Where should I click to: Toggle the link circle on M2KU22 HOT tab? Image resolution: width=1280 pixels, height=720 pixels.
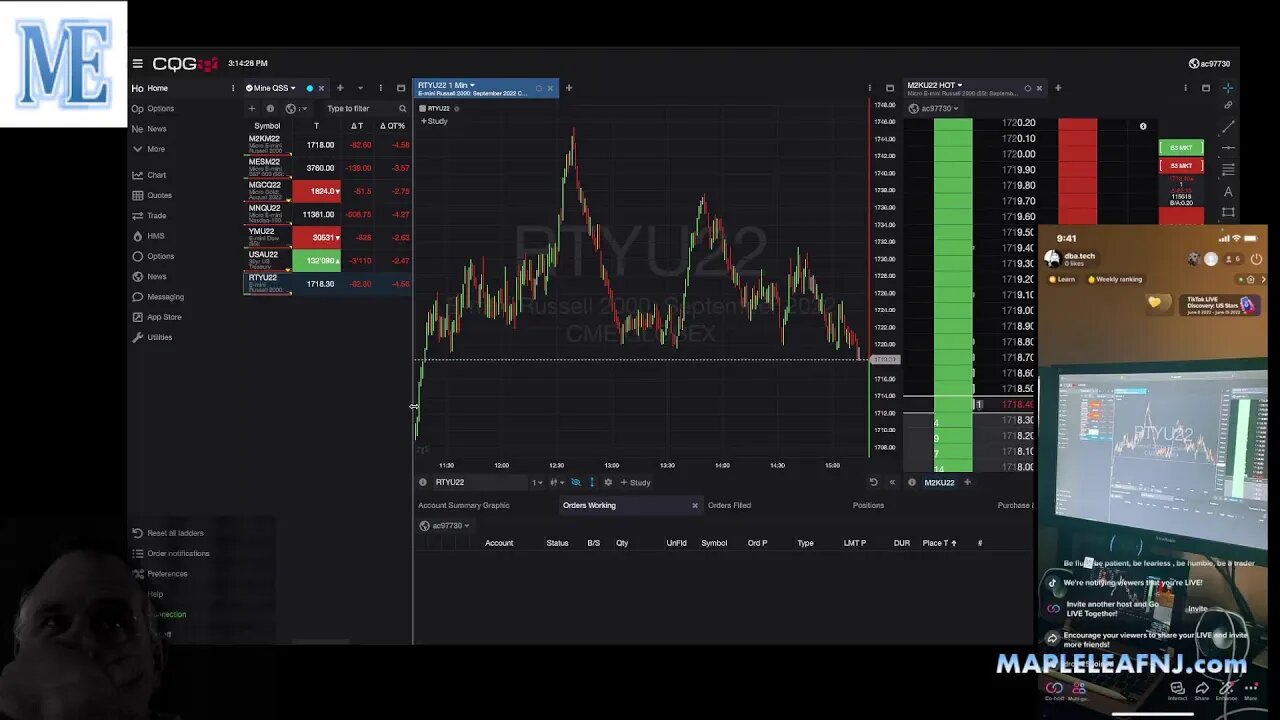point(1027,88)
